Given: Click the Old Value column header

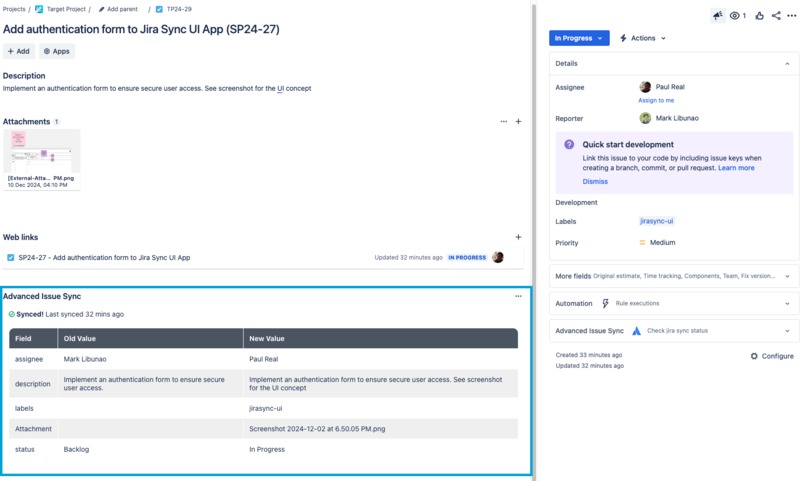Looking at the screenshot, I should click(150, 339).
